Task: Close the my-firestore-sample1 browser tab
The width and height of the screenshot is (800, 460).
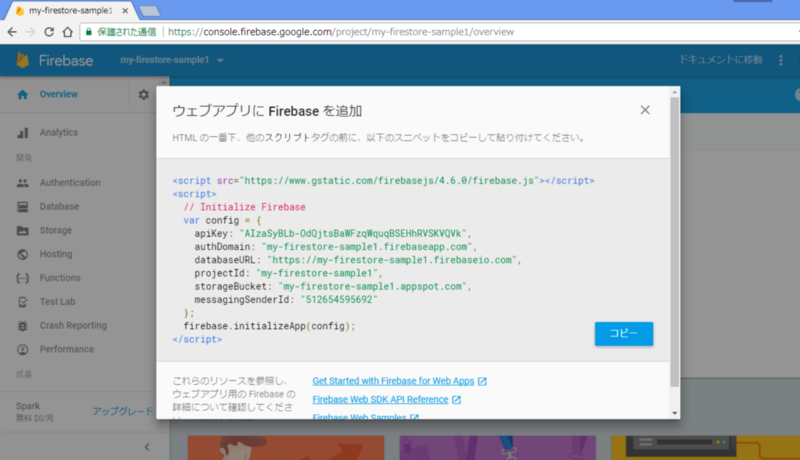Action: pyautogui.click(x=125, y=10)
